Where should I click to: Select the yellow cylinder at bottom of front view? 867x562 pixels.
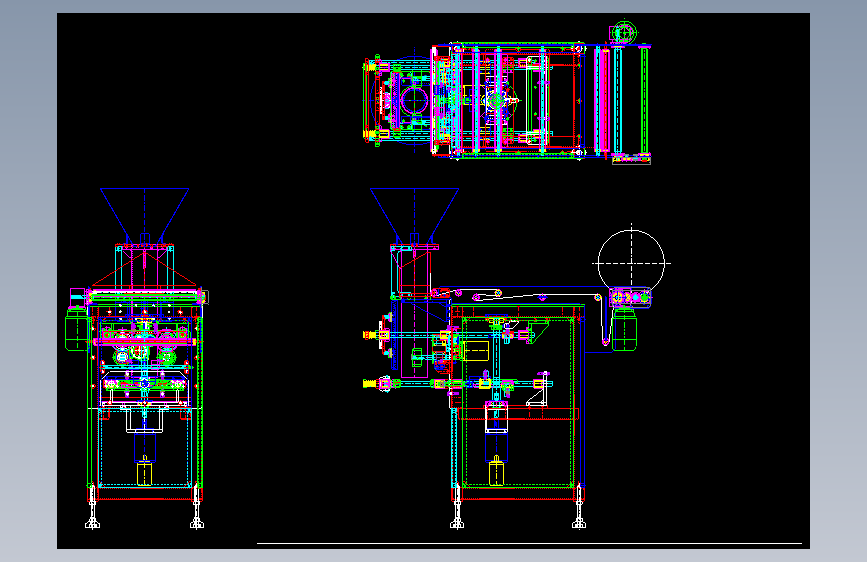(x=144, y=472)
